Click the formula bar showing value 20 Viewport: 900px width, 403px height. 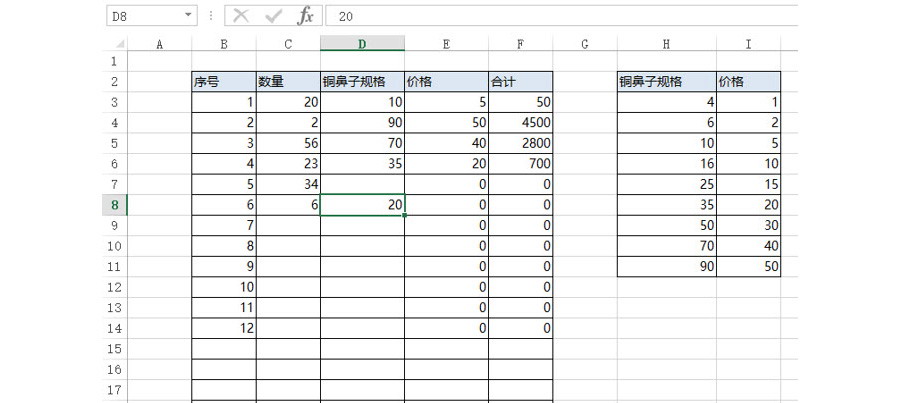[561, 16]
